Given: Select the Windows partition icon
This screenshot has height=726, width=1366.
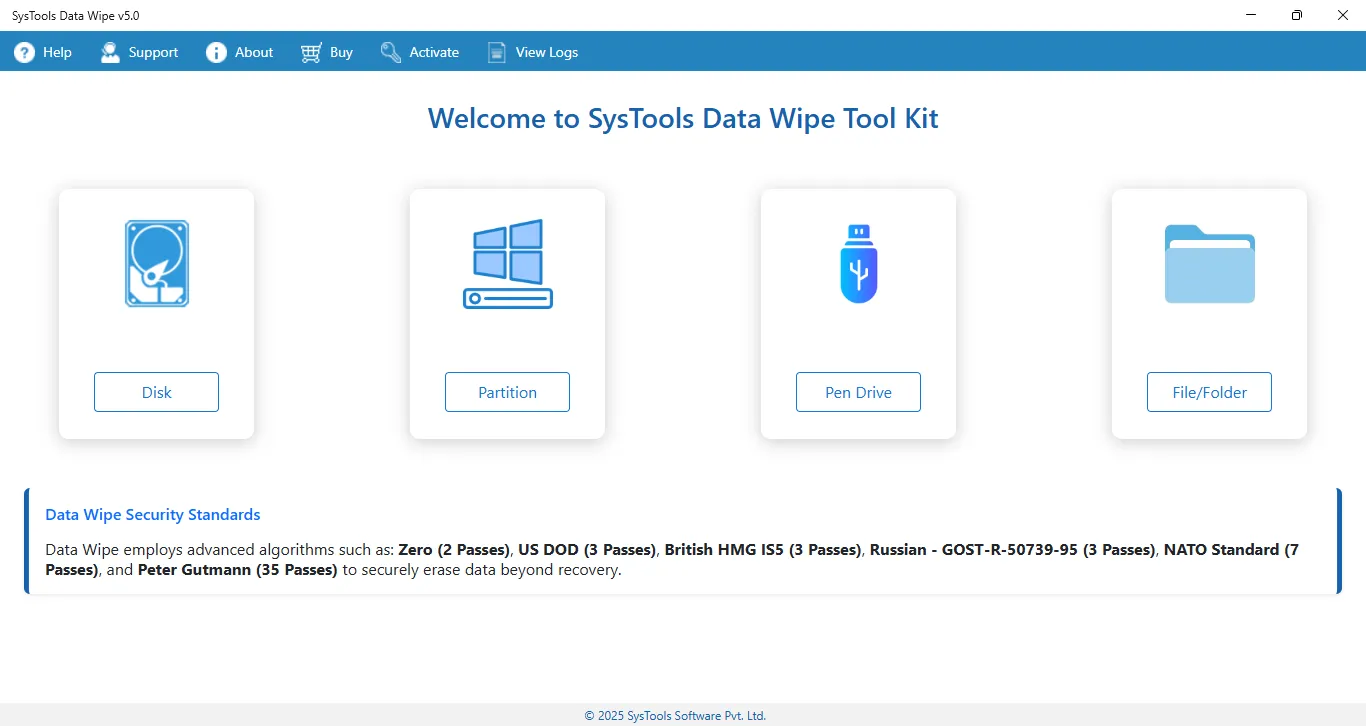Looking at the screenshot, I should coord(508,264).
